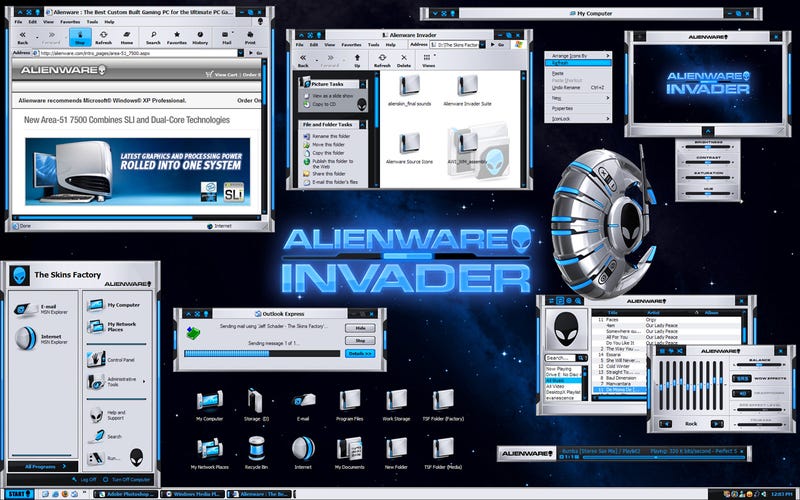Click Go button beside browser address bar
Viewport: 800px width, 500px height.
click(256, 53)
